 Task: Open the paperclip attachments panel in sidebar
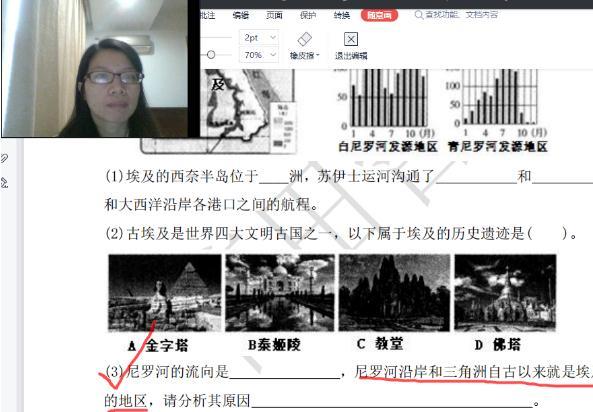tap(4, 158)
